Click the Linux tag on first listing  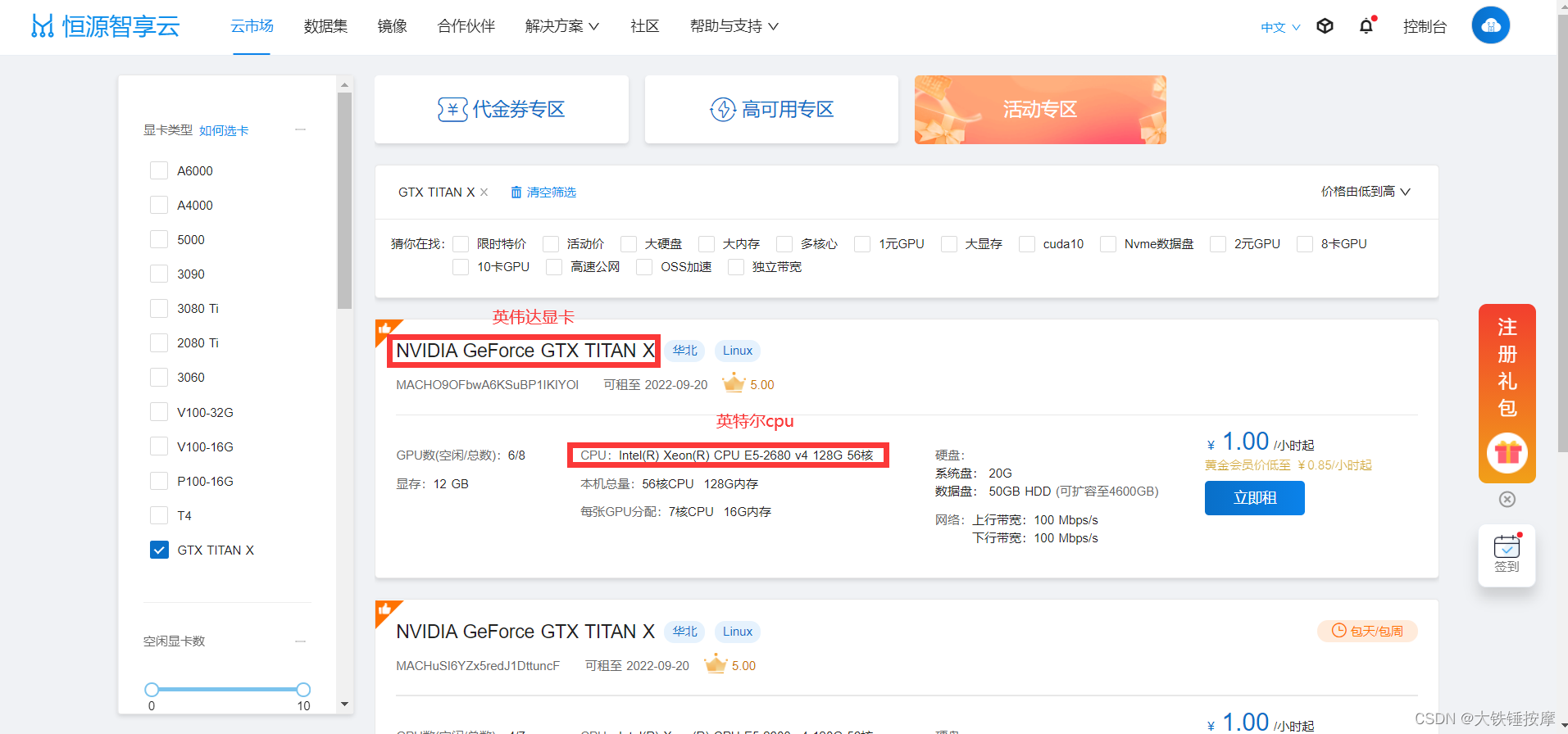(x=738, y=351)
